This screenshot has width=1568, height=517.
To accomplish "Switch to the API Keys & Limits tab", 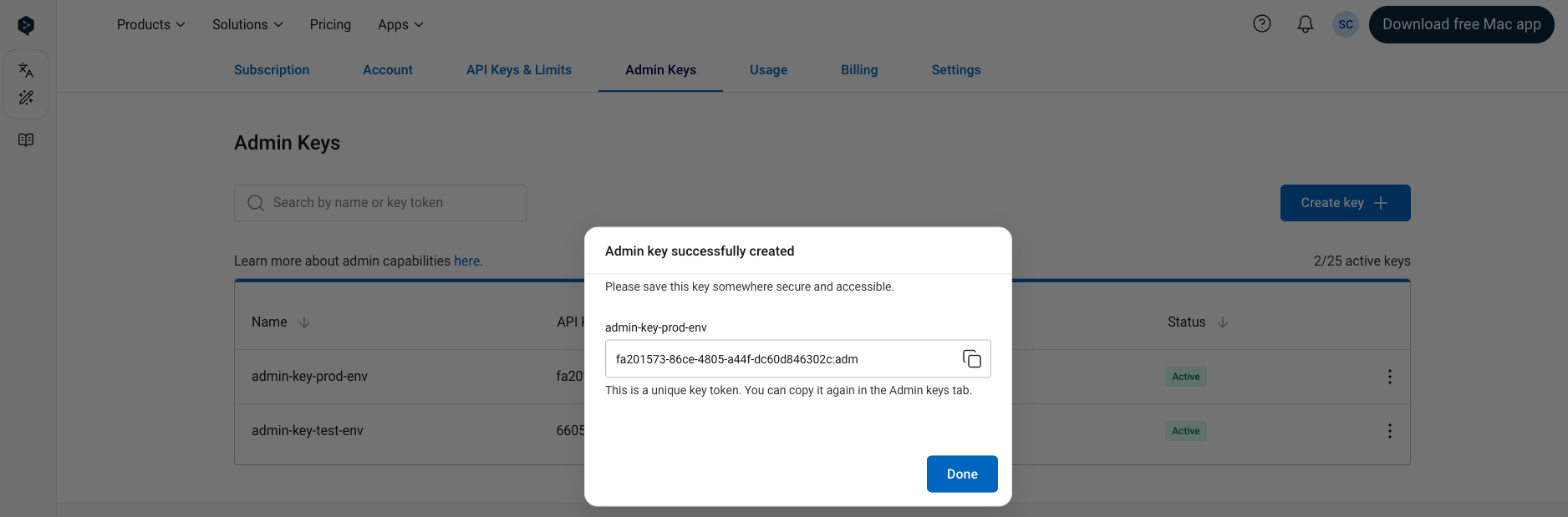I will 519,70.
